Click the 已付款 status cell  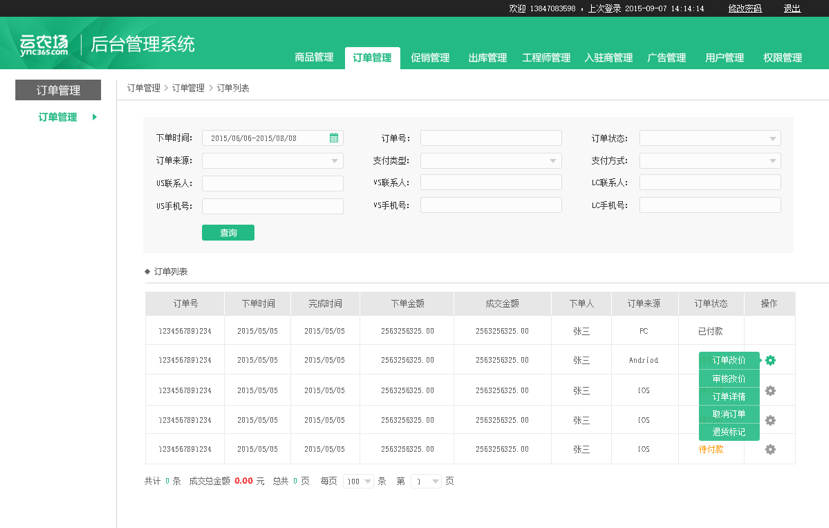tap(710, 331)
